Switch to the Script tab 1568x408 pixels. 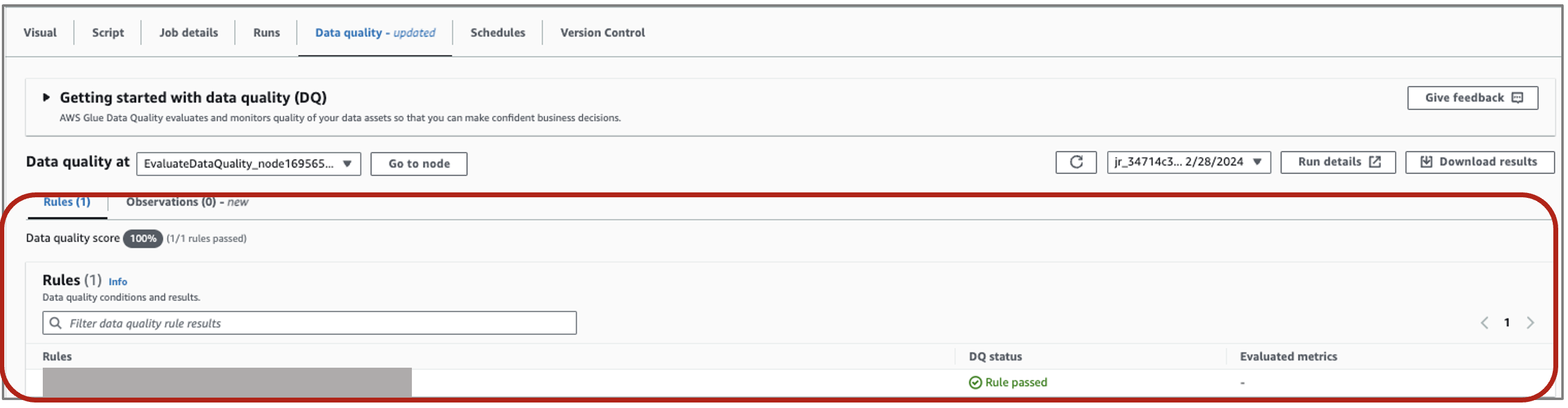(x=108, y=32)
